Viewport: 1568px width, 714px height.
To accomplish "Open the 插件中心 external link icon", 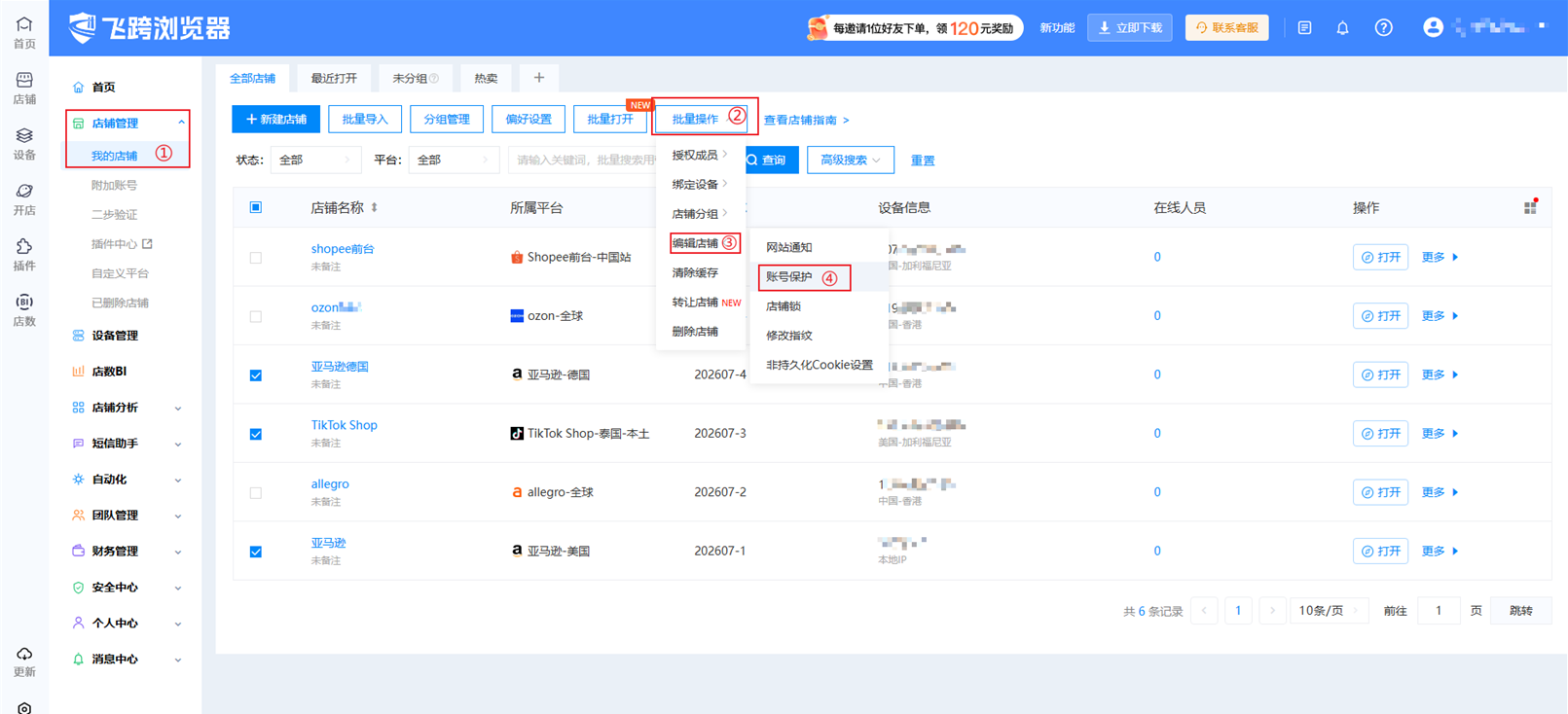I will [x=147, y=244].
